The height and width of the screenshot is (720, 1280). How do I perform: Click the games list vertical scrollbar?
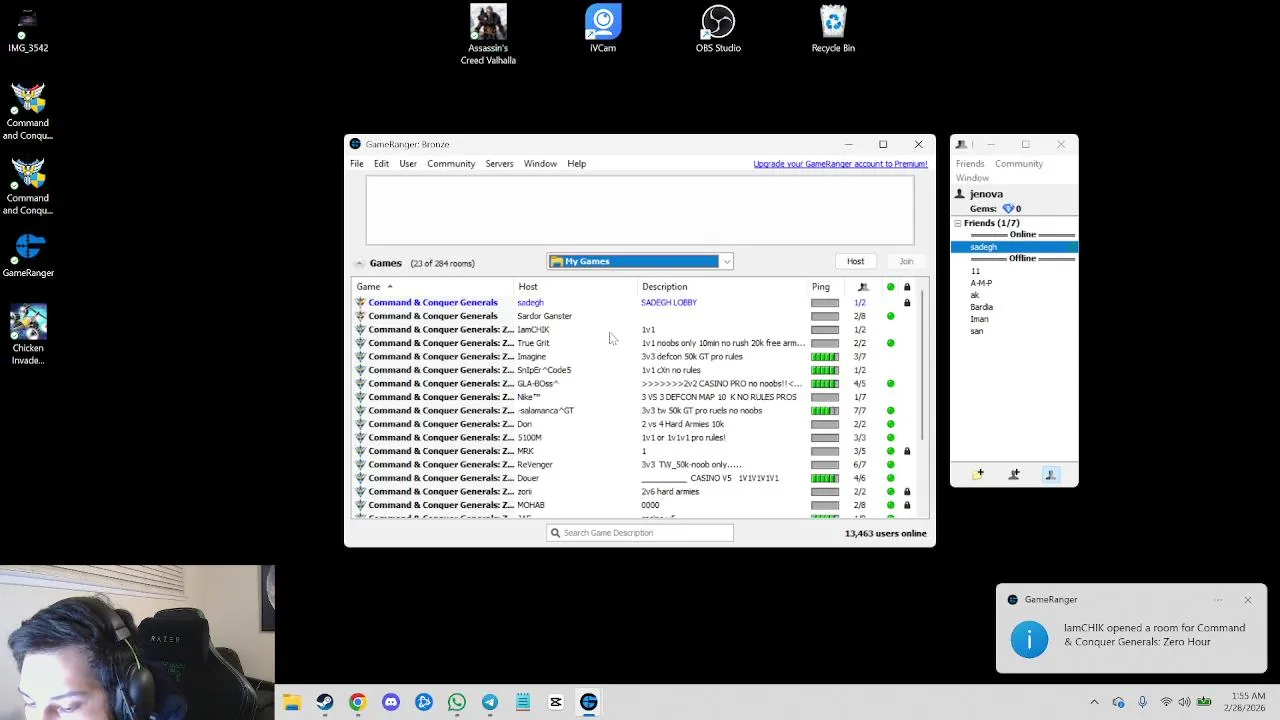pyautogui.click(x=924, y=365)
